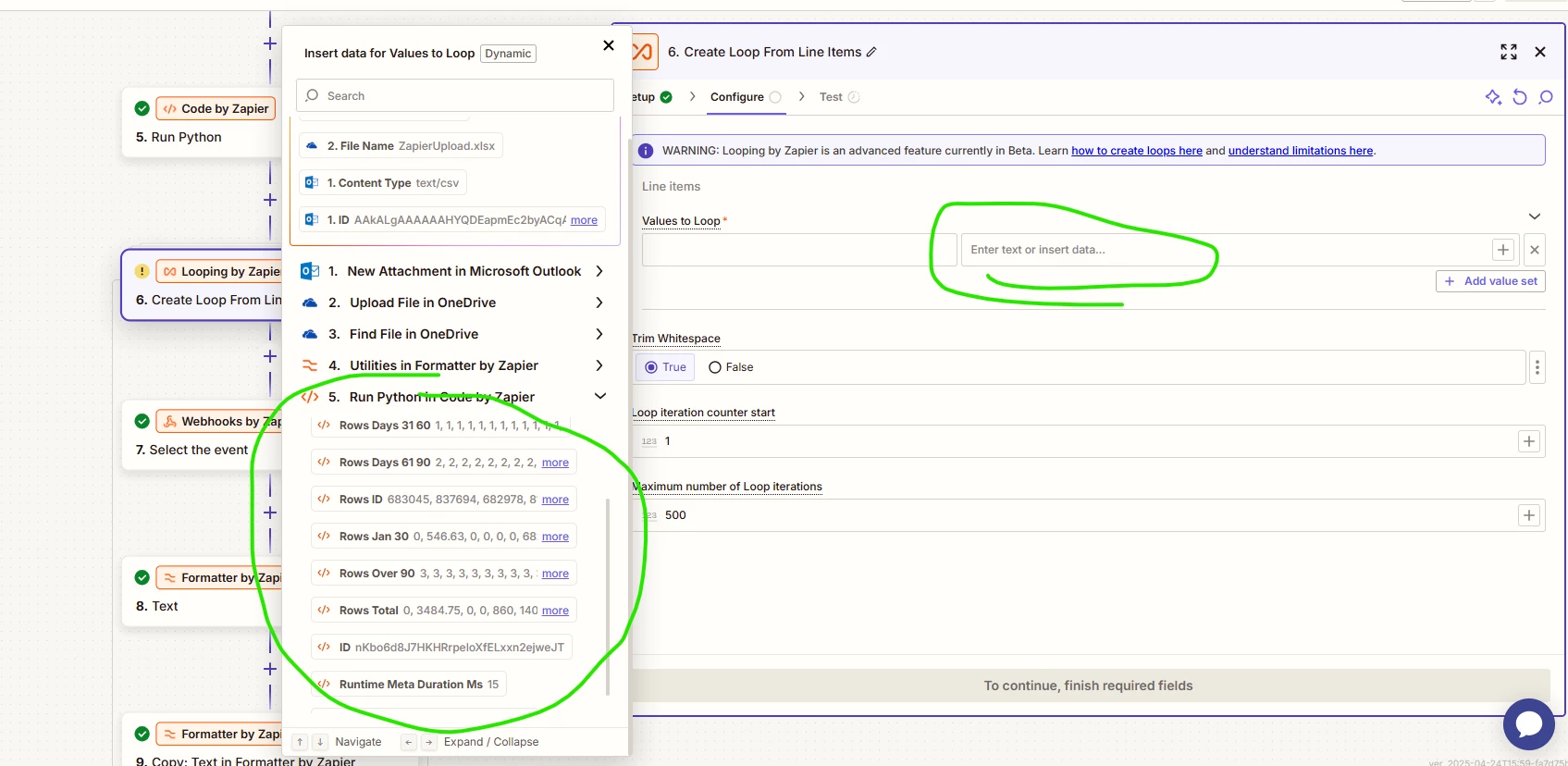Image resolution: width=1568 pixels, height=766 pixels.
Task: Click the Values to Loop key field
Action: (799, 250)
